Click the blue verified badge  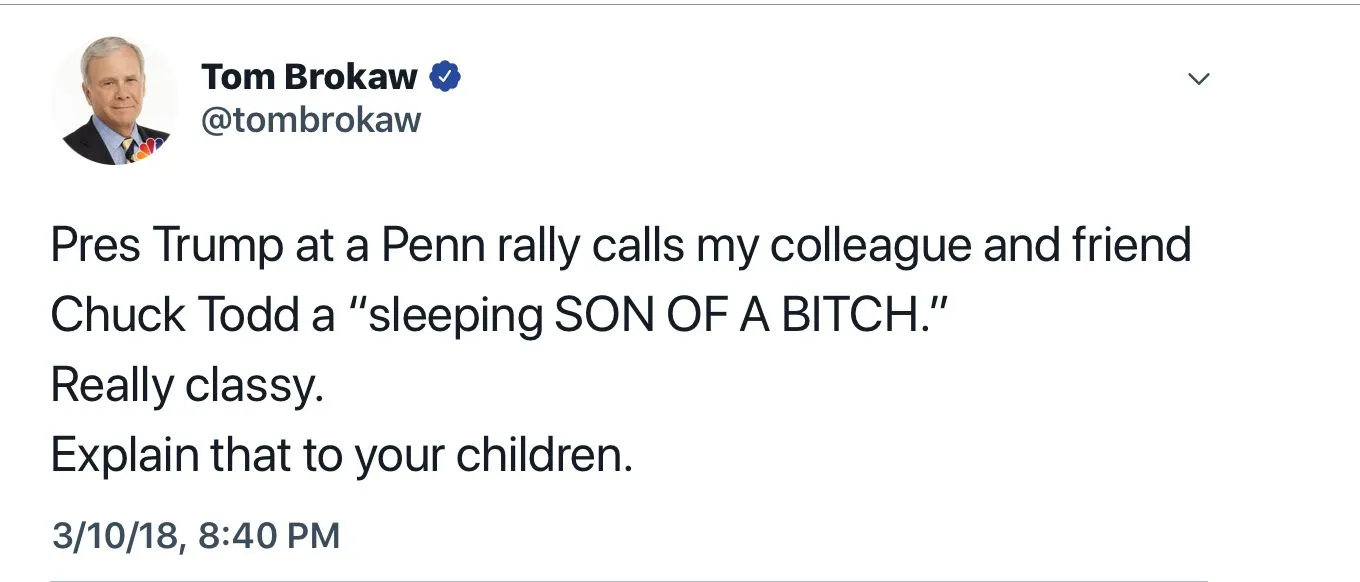coord(445,76)
